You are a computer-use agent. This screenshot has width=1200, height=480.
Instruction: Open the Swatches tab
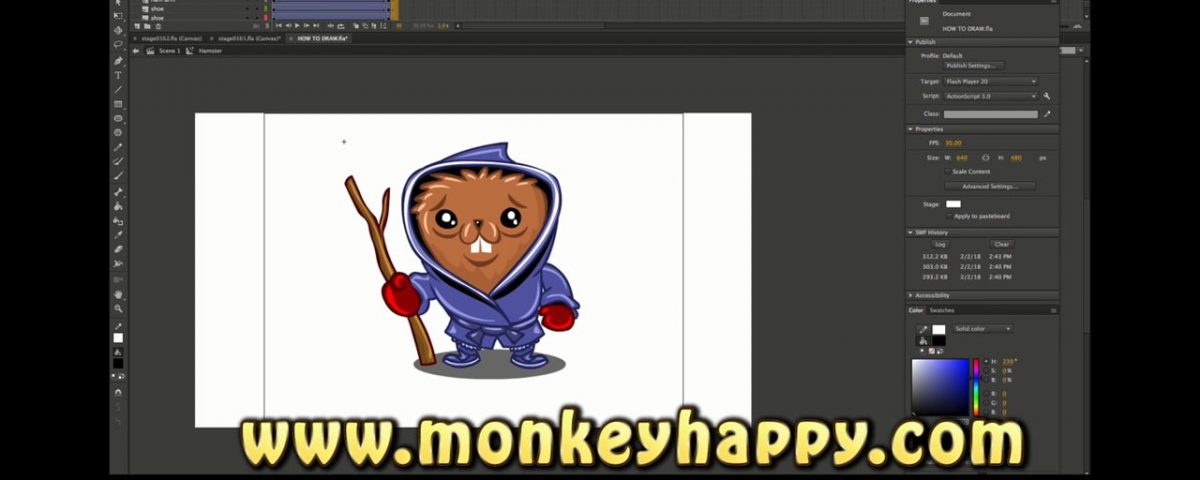tap(942, 310)
